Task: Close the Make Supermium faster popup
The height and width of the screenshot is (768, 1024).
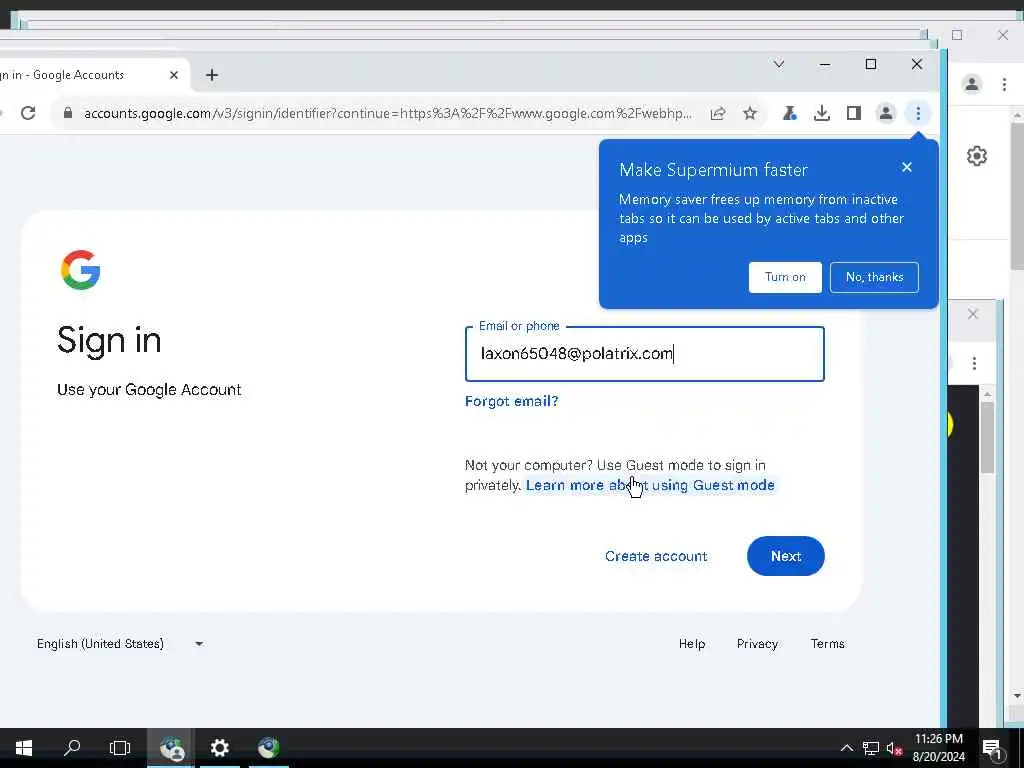Action: [x=906, y=167]
